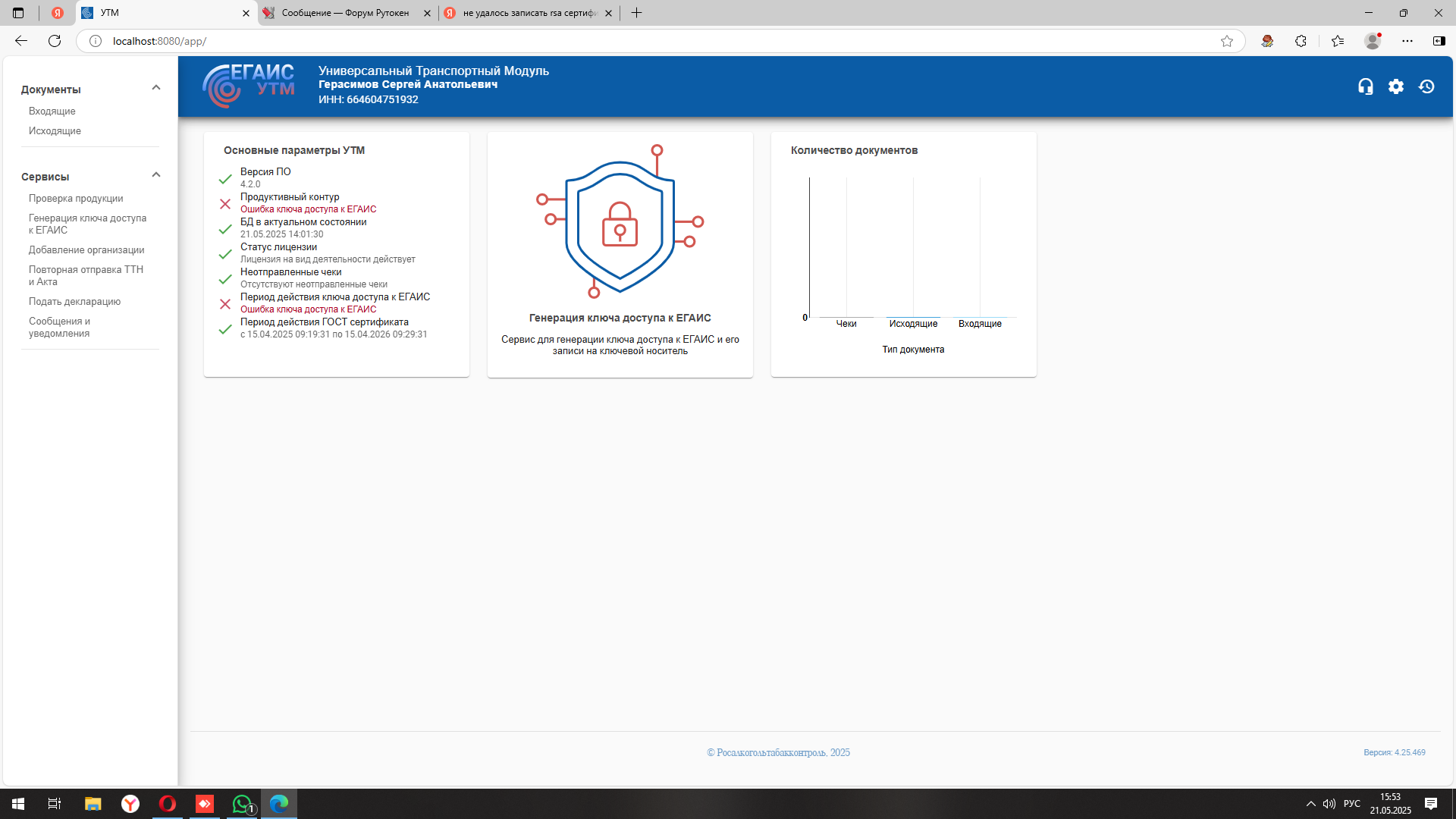The image size is (1456, 819).
Task: Click the browser back arrow
Action: pos(21,41)
